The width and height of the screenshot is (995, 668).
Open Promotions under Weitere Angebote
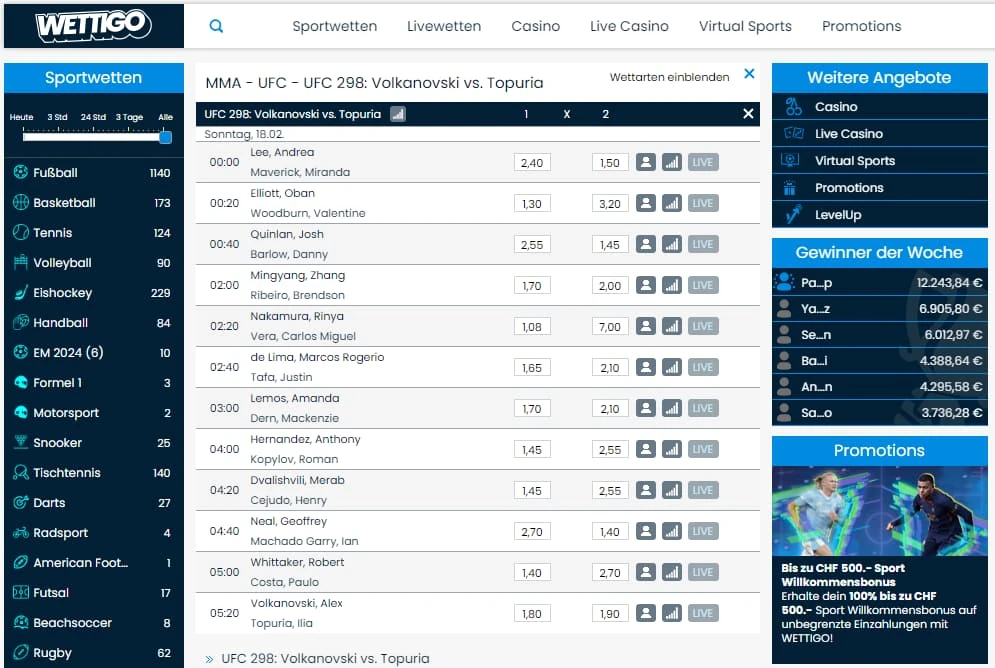coord(880,188)
